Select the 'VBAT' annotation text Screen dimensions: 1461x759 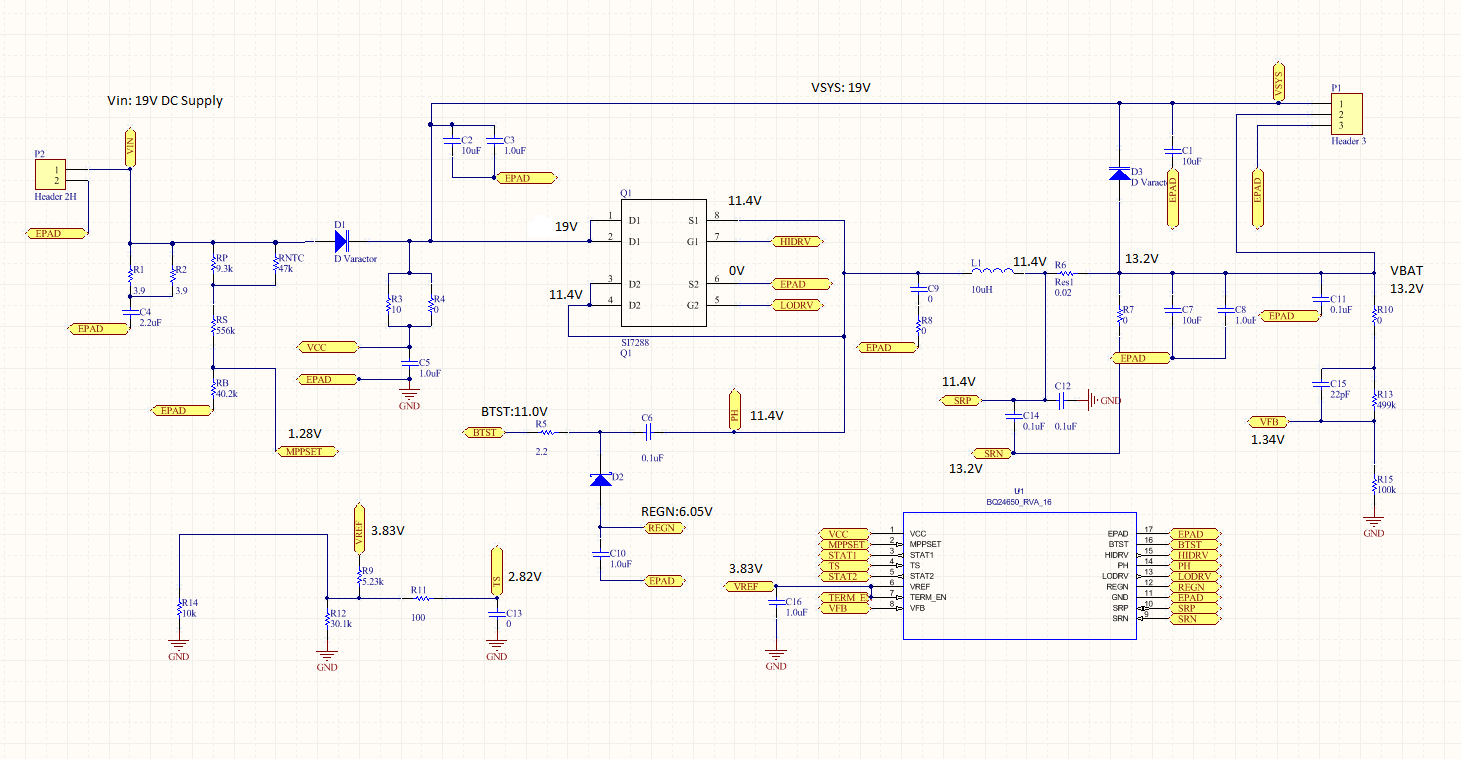click(1406, 271)
